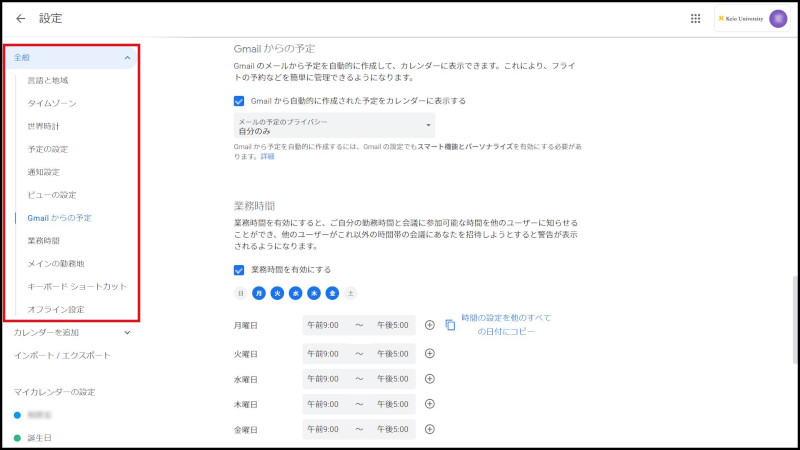
Task: Add a time period to 金曜日
Action: tap(430, 429)
